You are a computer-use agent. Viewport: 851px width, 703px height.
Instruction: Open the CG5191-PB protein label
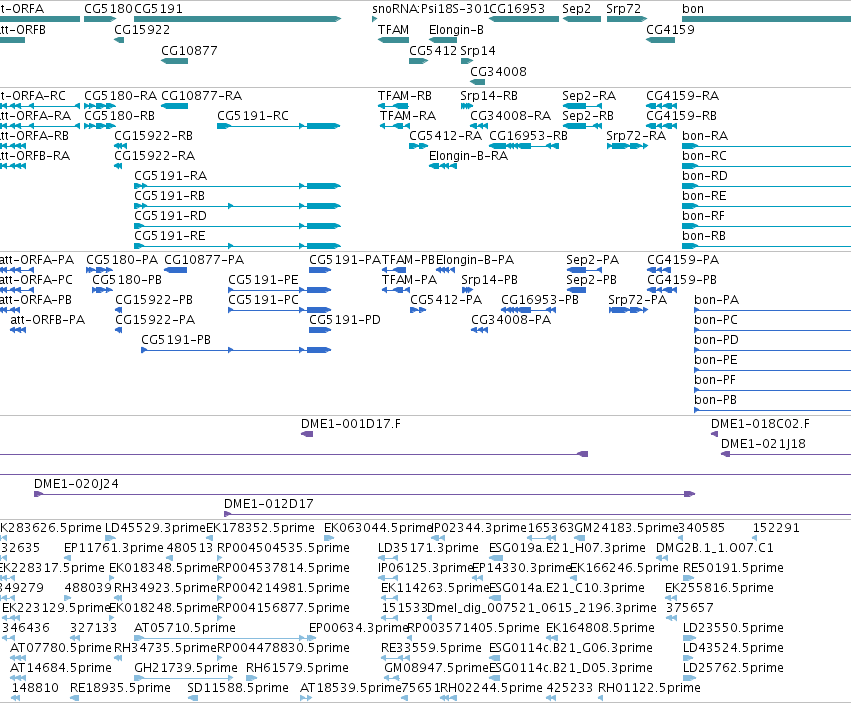pyautogui.click(x=176, y=340)
